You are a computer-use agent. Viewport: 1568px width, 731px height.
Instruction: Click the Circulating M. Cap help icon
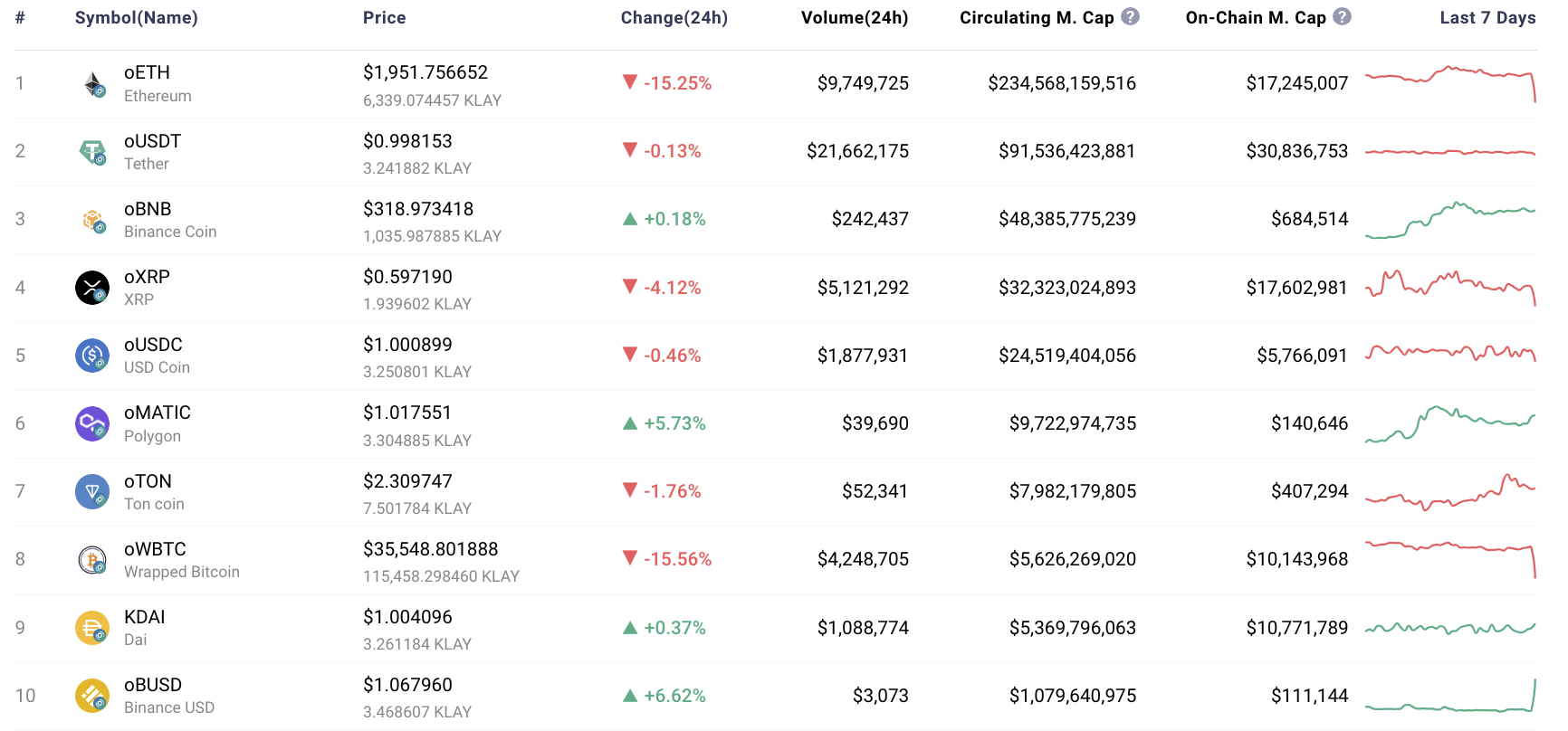tap(1130, 16)
